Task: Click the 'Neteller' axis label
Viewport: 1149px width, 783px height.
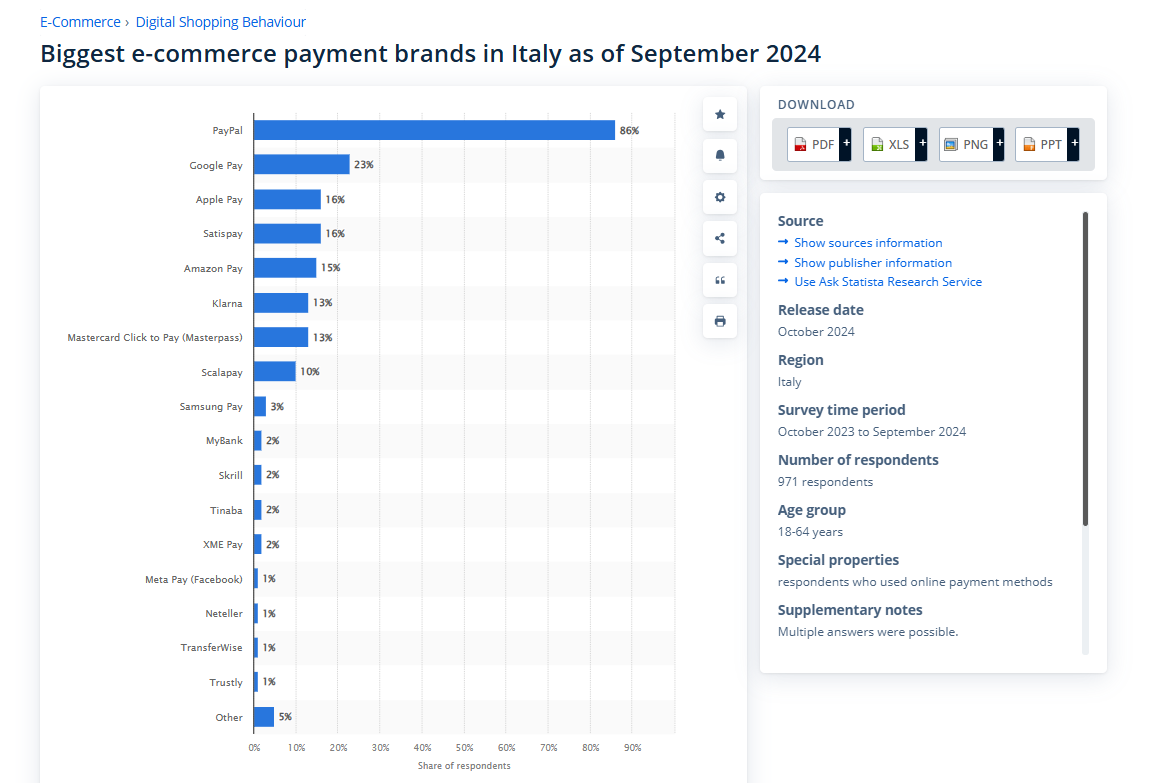Action: click(x=223, y=614)
